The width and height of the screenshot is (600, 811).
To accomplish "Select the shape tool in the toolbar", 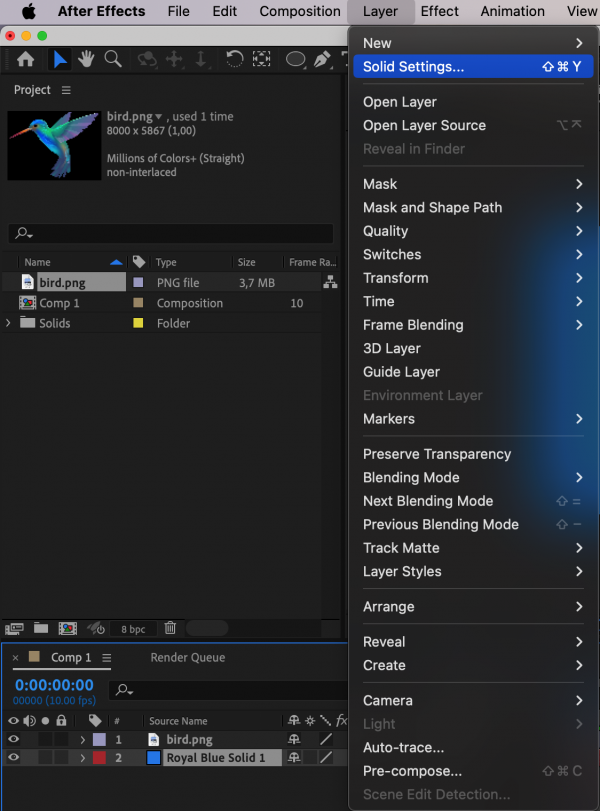I will (295, 60).
